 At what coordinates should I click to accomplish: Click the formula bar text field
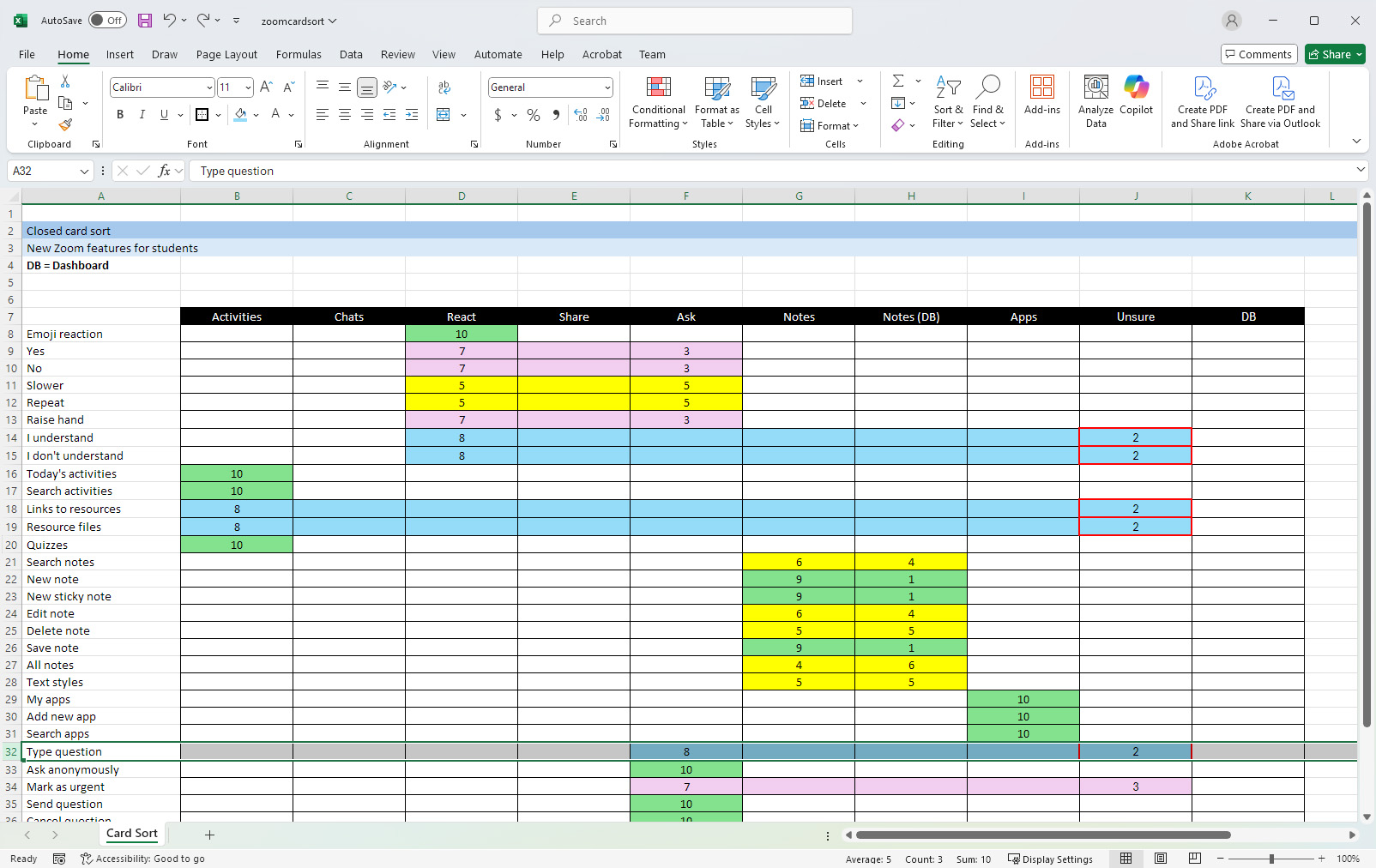point(772,171)
